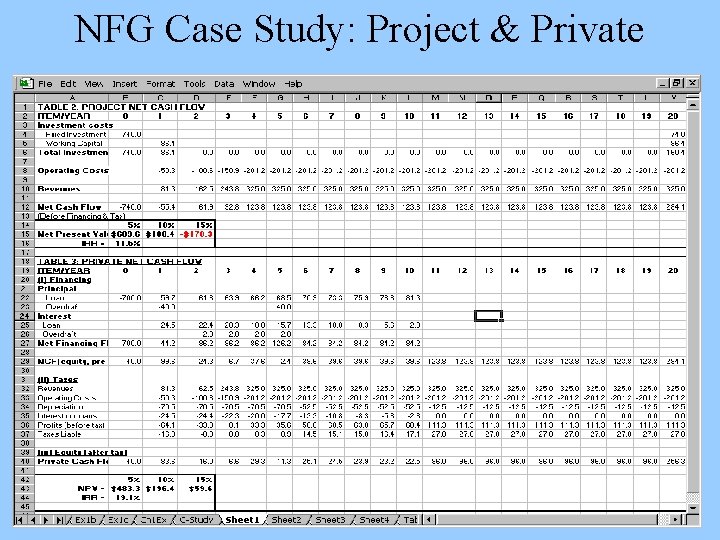Click the Excel workbook icon in menu bar

click(26, 84)
